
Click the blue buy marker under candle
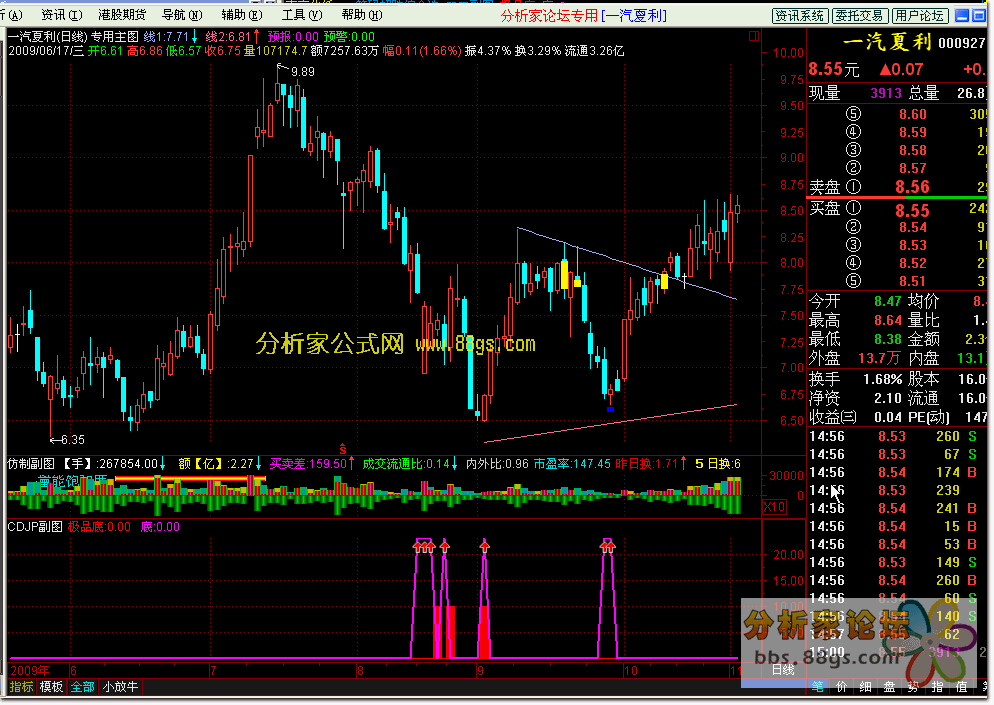610,408
